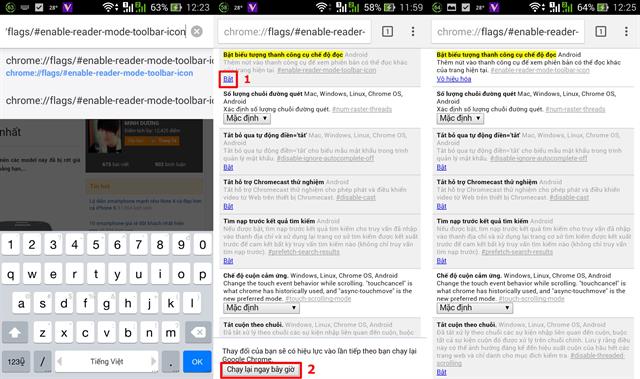Middle screen: click Bật under 'Tắt bỏ qua tự động điền'

(228, 167)
